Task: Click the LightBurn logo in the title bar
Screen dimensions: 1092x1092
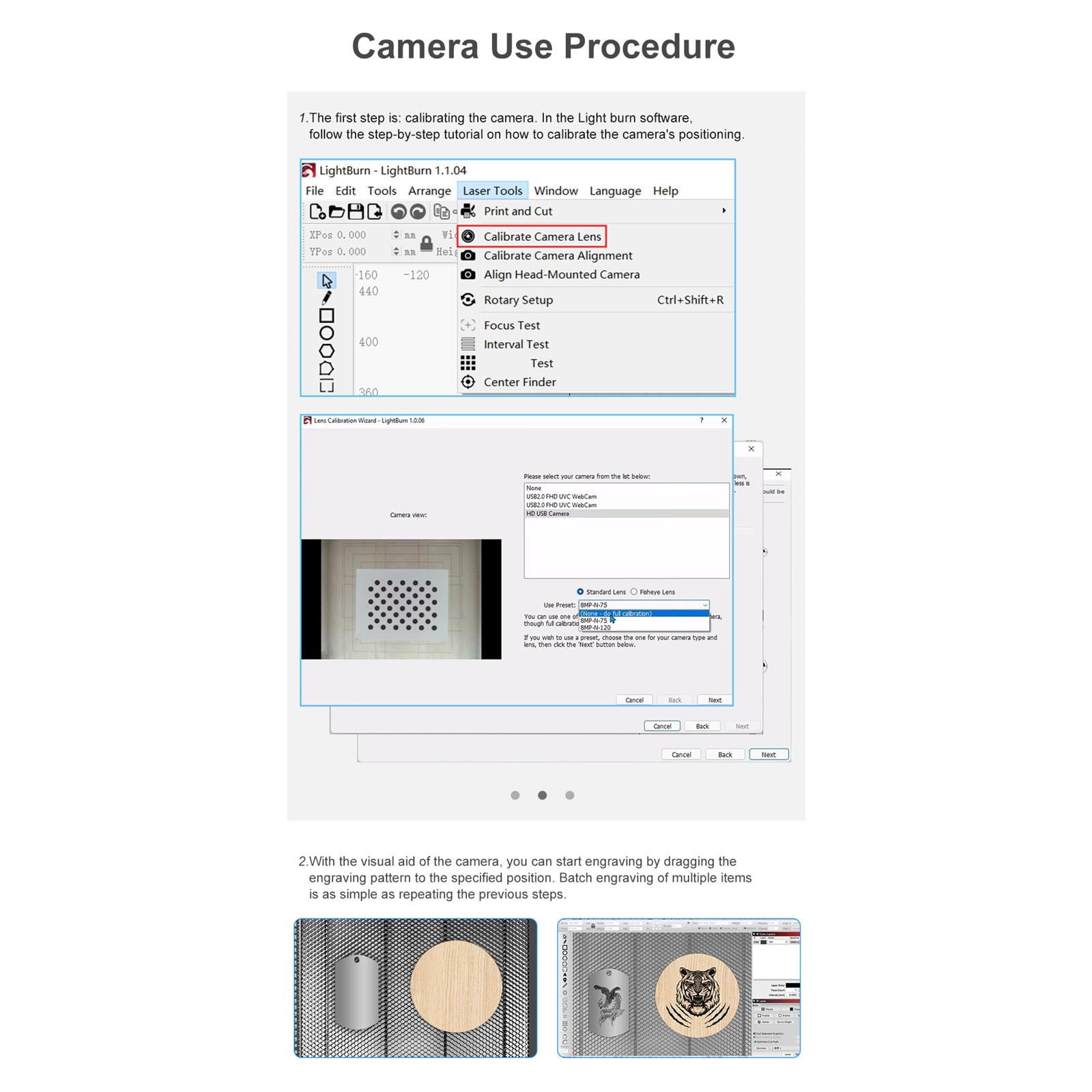Action: tap(309, 170)
